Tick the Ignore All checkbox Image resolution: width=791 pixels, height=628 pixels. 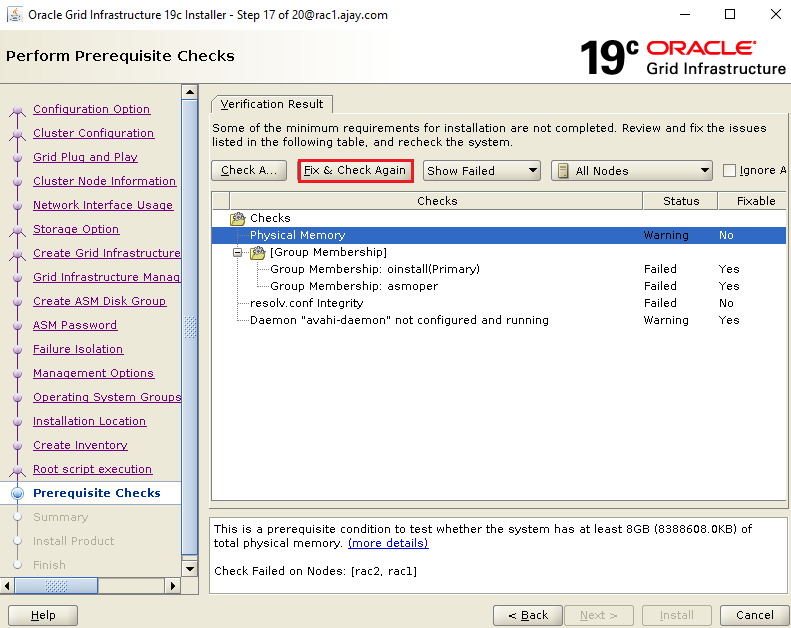(x=729, y=170)
